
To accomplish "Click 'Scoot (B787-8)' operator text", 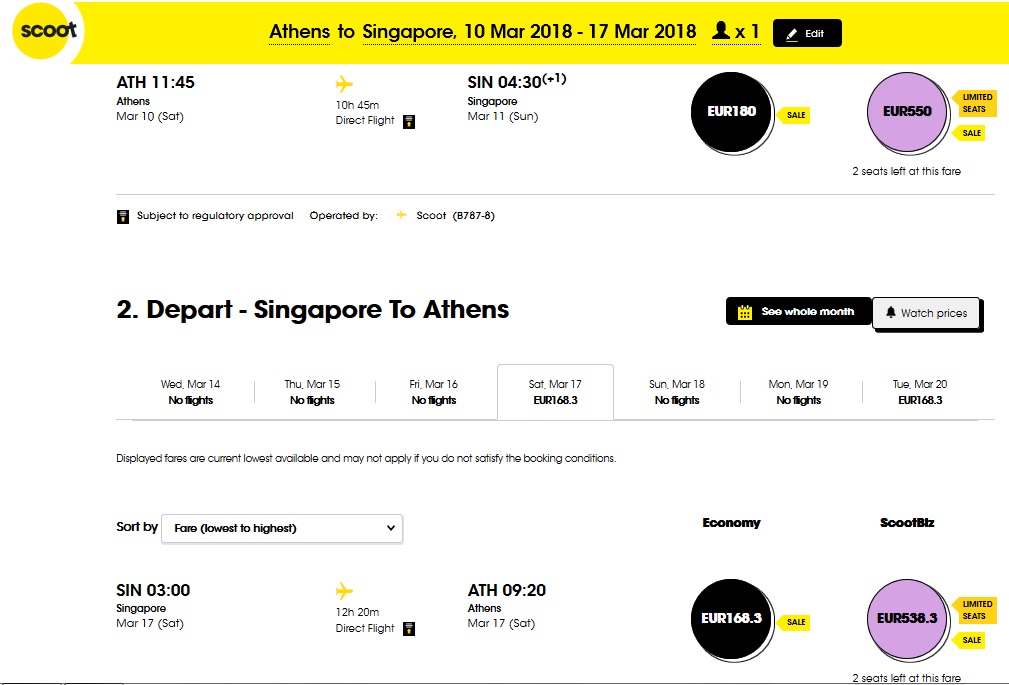I will [x=456, y=216].
